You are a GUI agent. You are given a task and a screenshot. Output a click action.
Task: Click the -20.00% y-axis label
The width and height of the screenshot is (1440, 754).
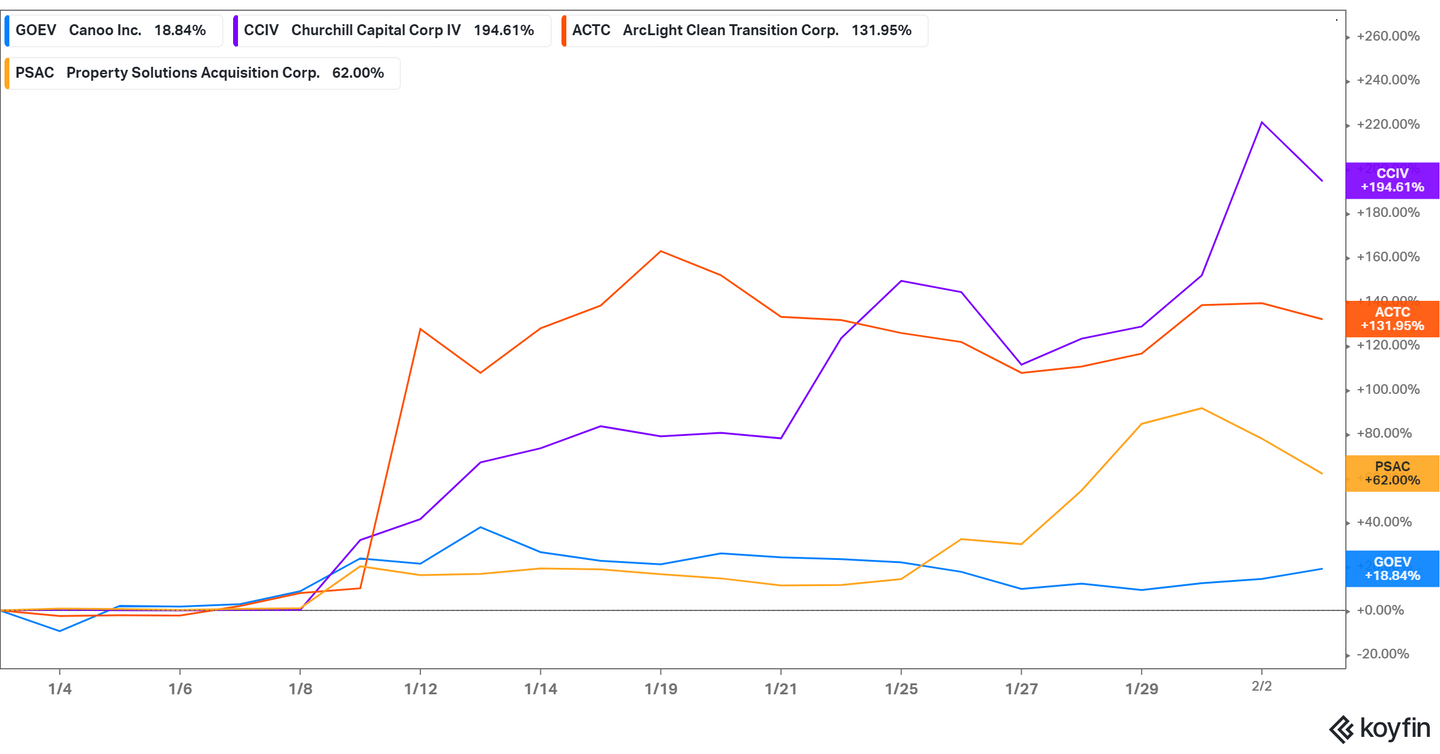[1386, 654]
